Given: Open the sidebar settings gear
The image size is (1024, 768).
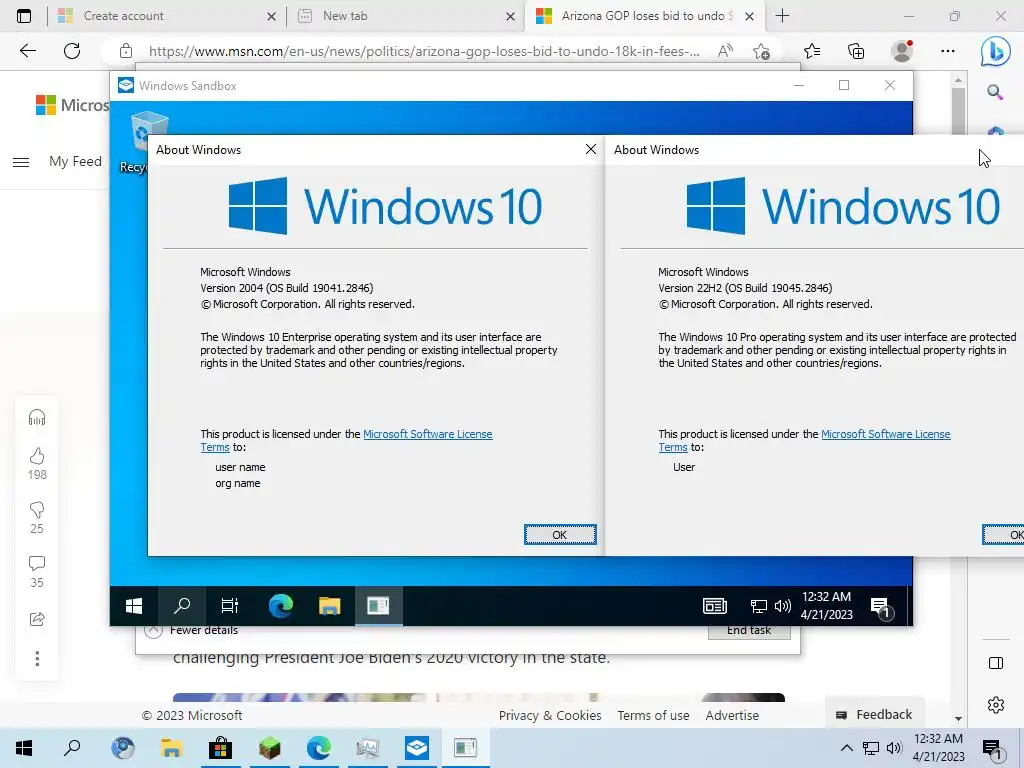Looking at the screenshot, I should tap(996, 705).
